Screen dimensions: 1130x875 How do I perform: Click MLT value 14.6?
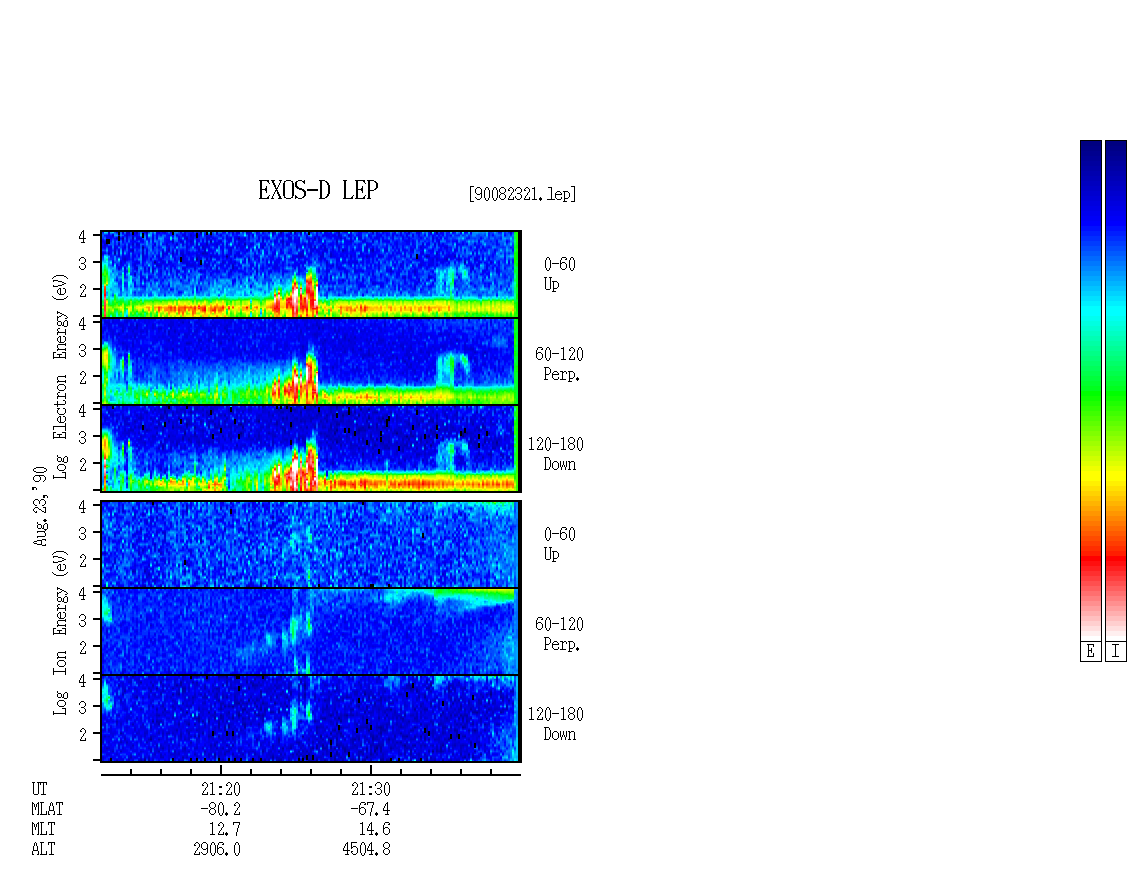point(374,830)
